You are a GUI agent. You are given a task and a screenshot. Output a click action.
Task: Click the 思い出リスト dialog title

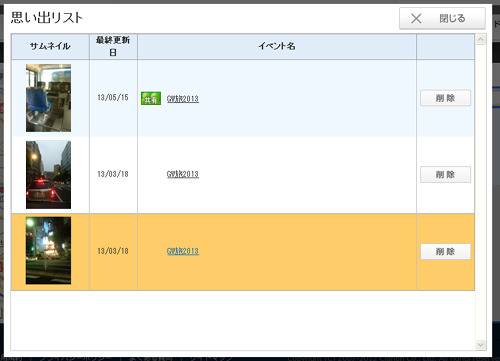[47, 18]
